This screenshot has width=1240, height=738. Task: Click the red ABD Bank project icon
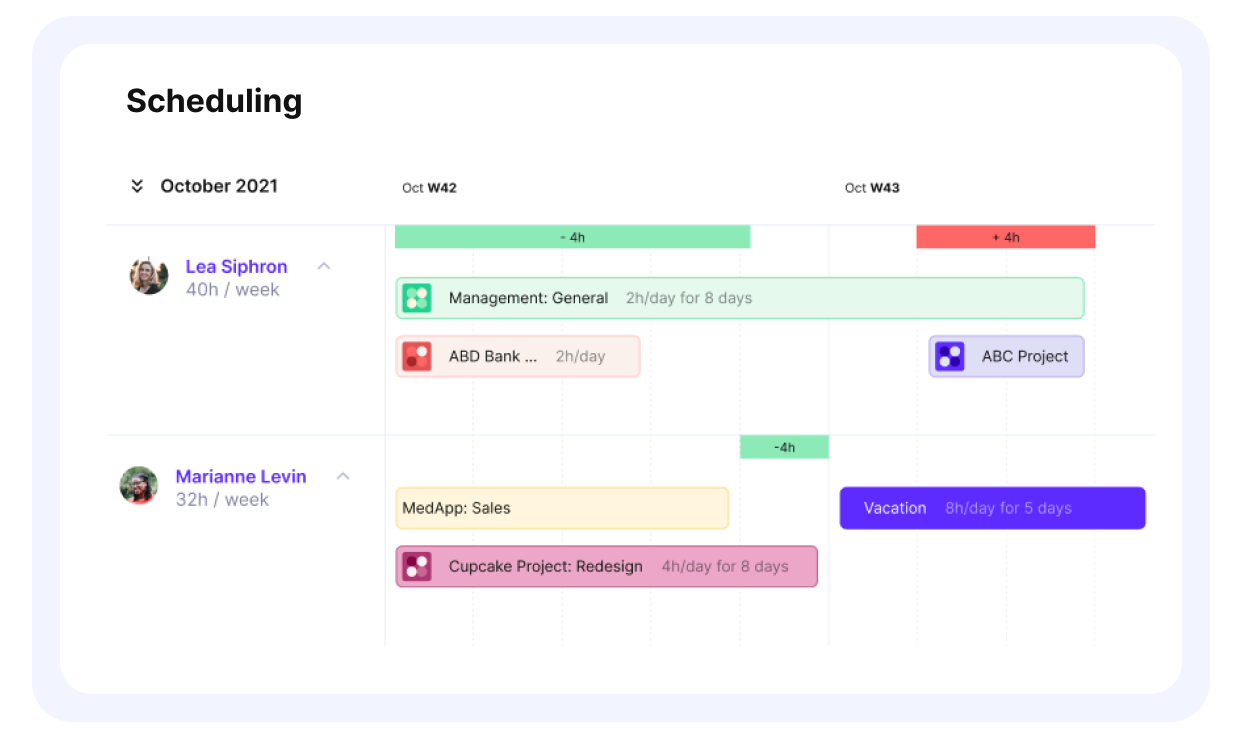416,356
